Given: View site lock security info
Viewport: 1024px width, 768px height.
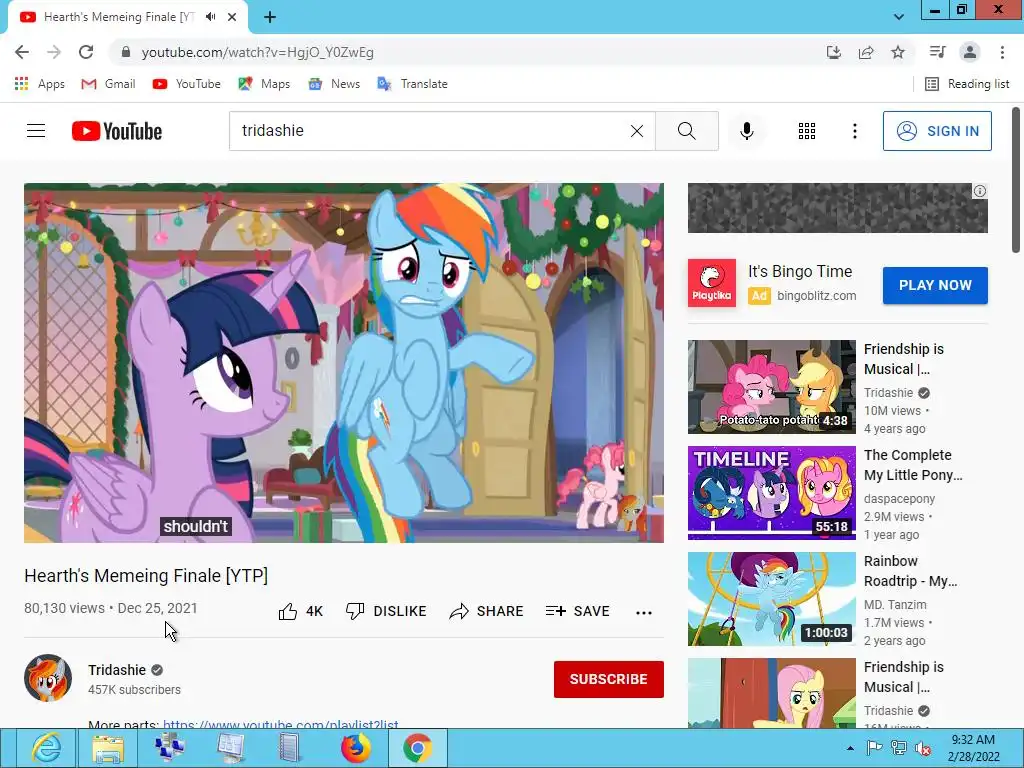Looking at the screenshot, I should (126, 52).
